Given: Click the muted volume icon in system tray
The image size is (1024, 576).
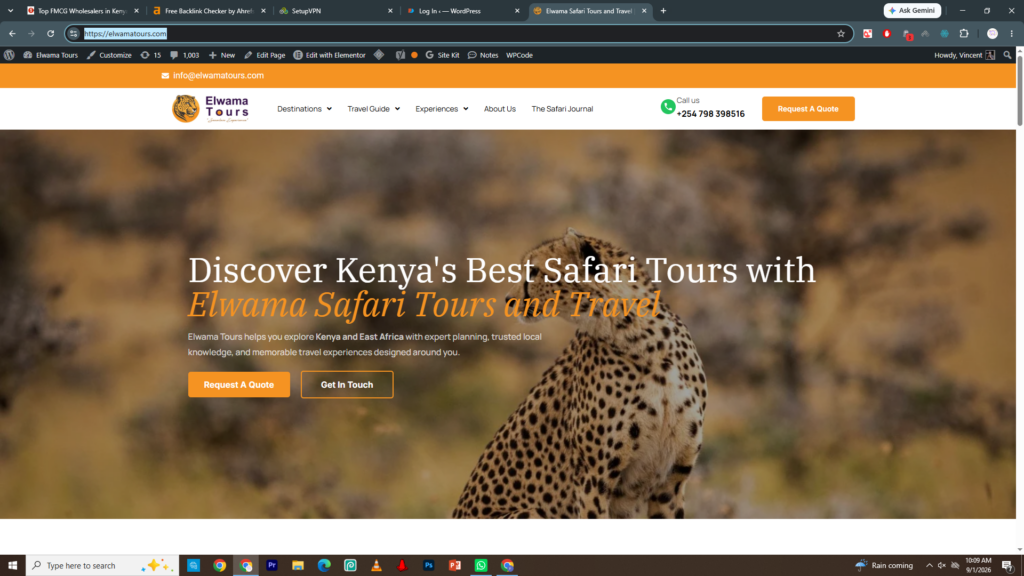Looking at the screenshot, I should click(x=942, y=566).
